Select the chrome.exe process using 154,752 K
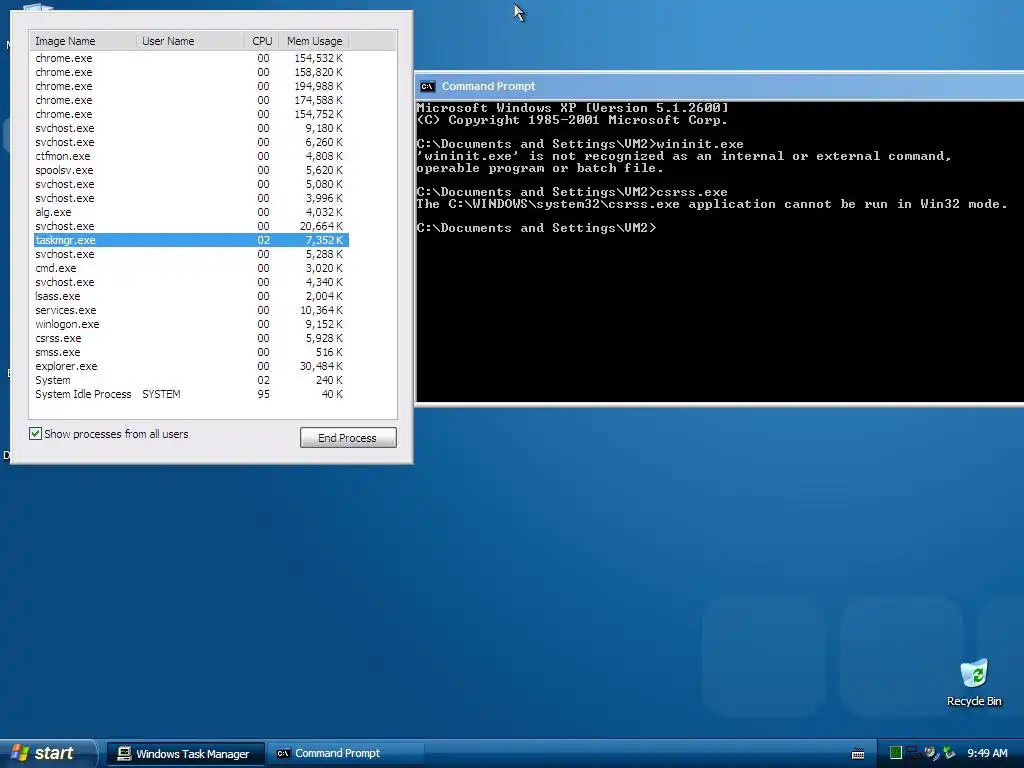The width and height of the screenshot is (1024, 768). coord(191,114)
